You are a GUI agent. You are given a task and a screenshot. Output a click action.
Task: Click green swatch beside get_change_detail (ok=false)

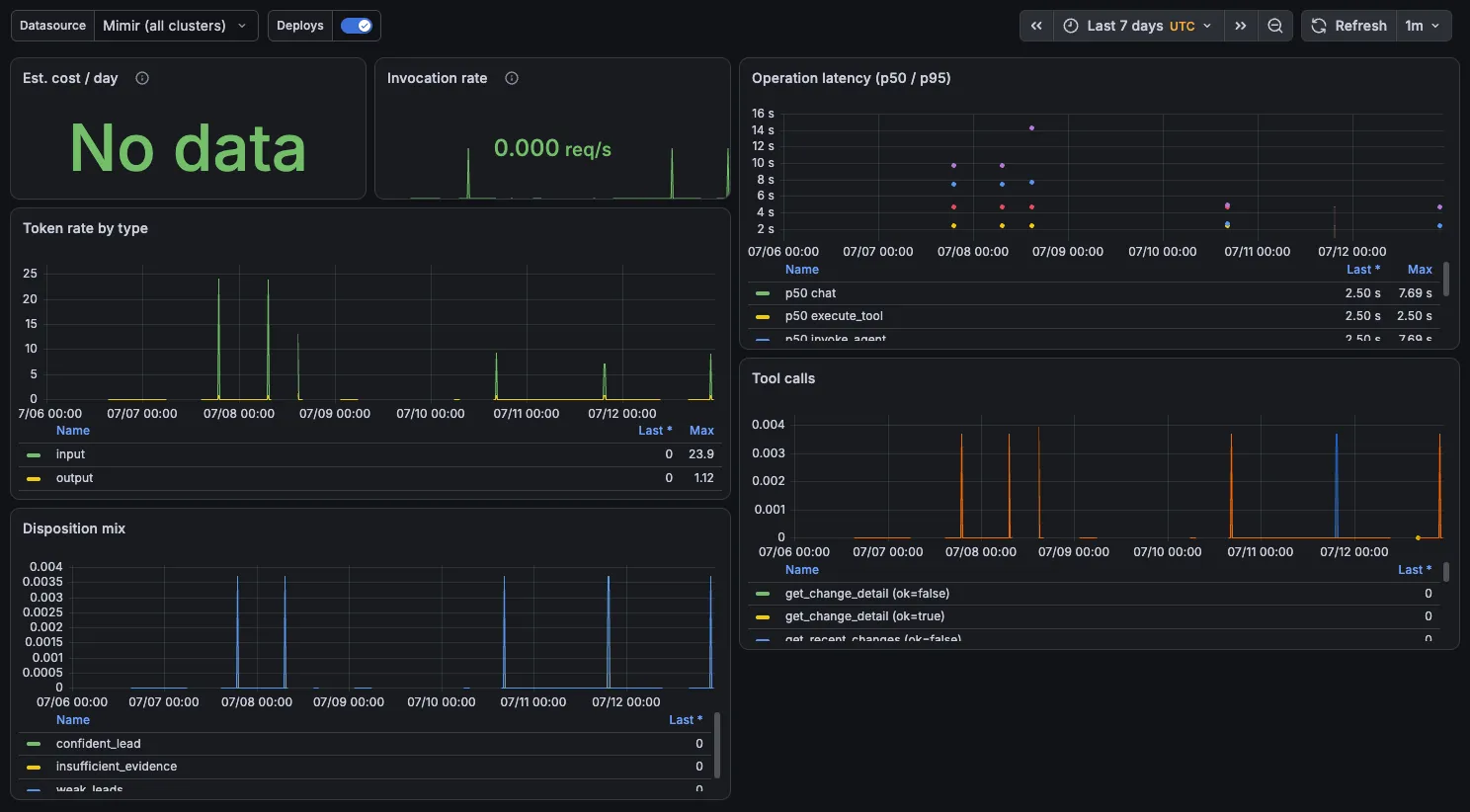click(x=763, y=594)
